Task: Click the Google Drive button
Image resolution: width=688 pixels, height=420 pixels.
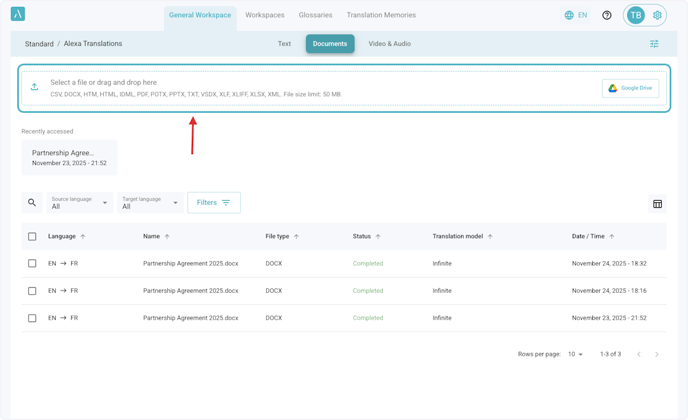Action: coord(630,88)
